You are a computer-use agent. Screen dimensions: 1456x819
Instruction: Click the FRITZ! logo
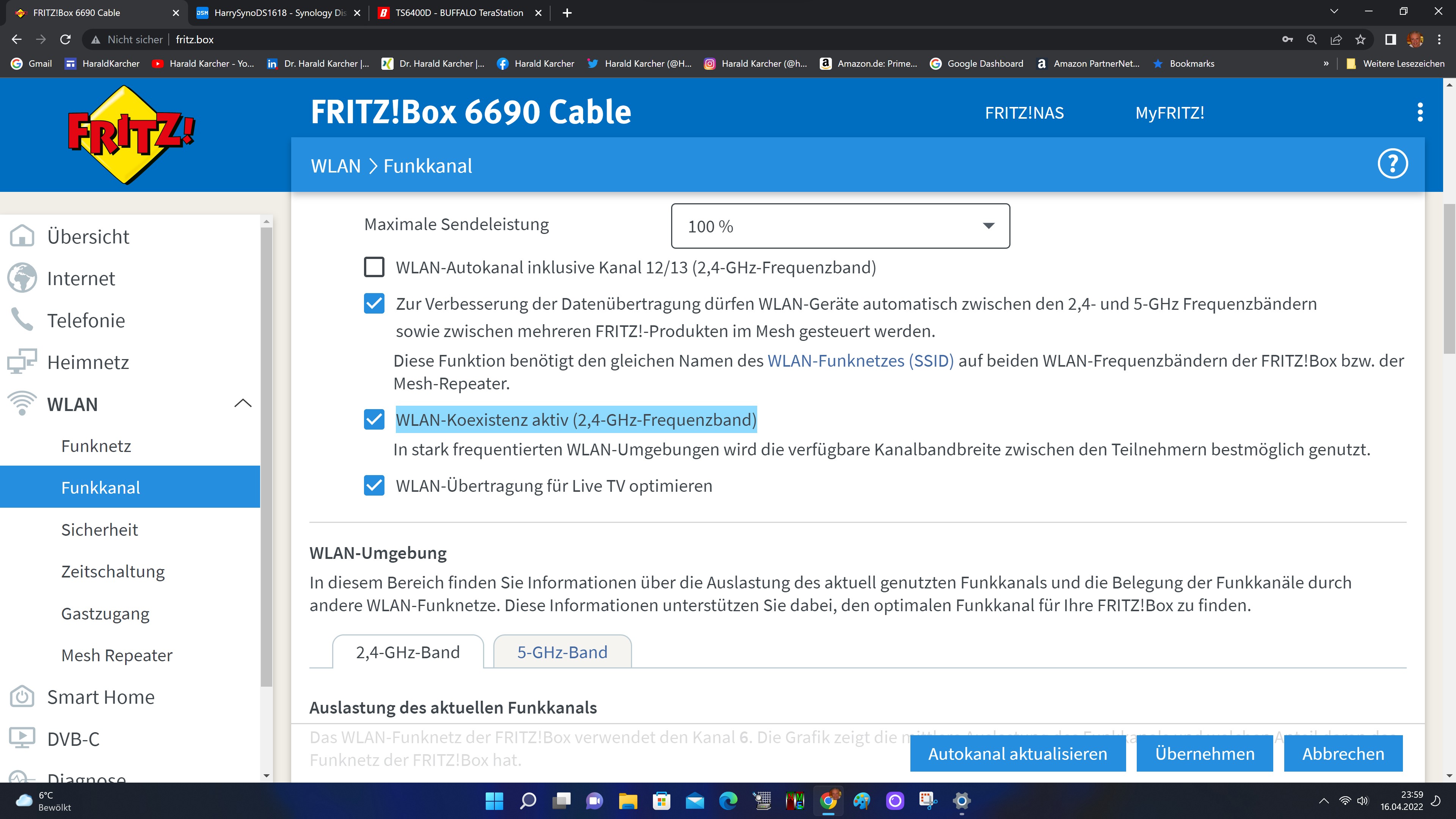(x=131, y=135)
